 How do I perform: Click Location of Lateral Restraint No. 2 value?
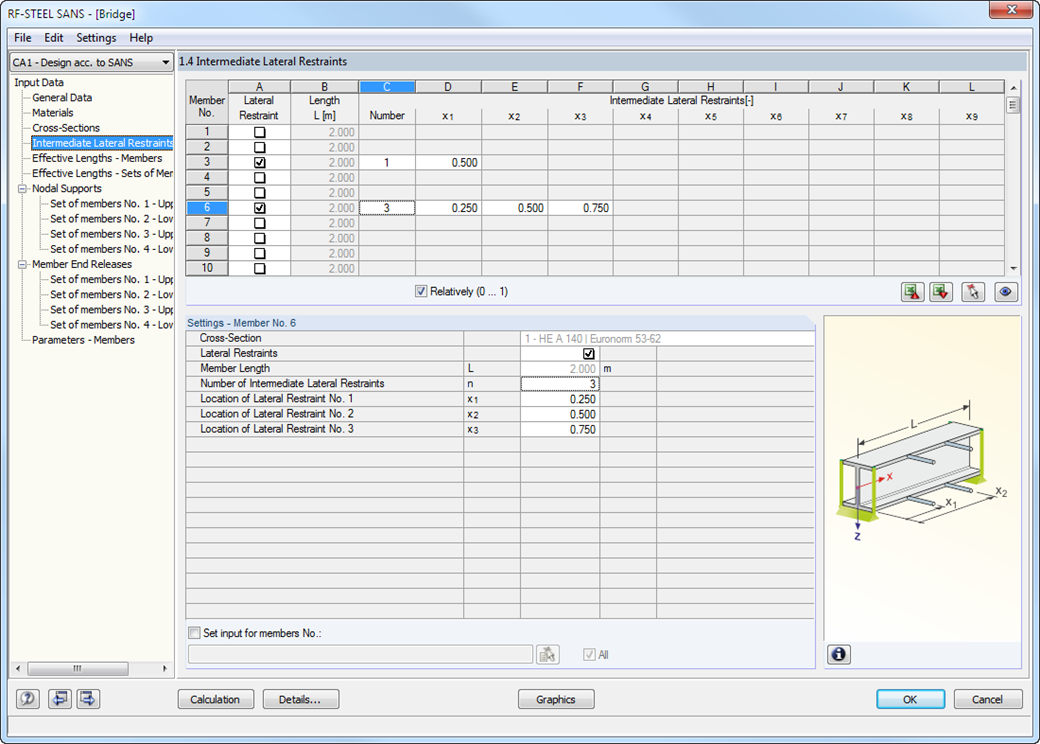560,414
